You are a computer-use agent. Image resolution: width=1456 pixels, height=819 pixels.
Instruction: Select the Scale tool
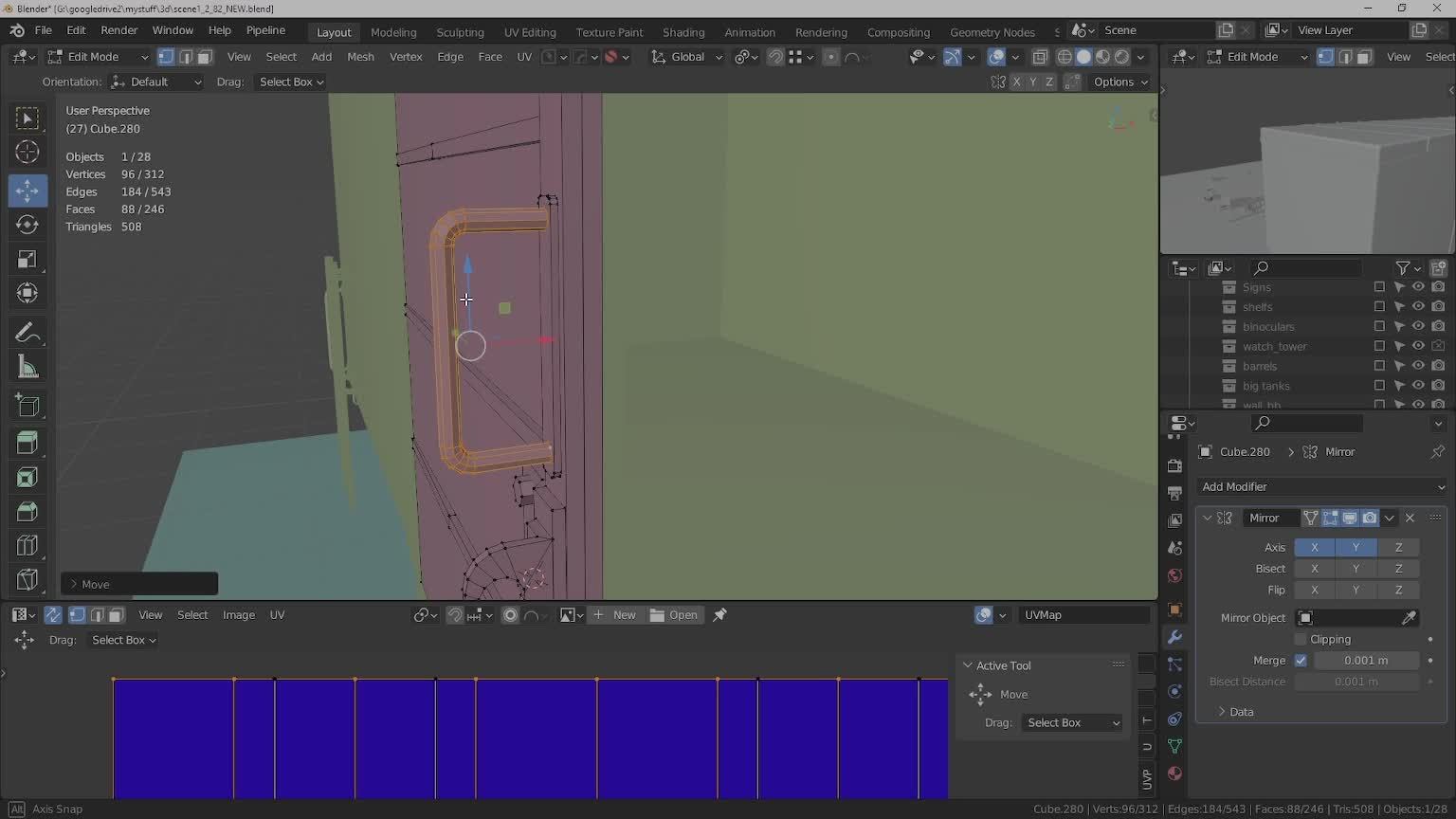point(27,259)
